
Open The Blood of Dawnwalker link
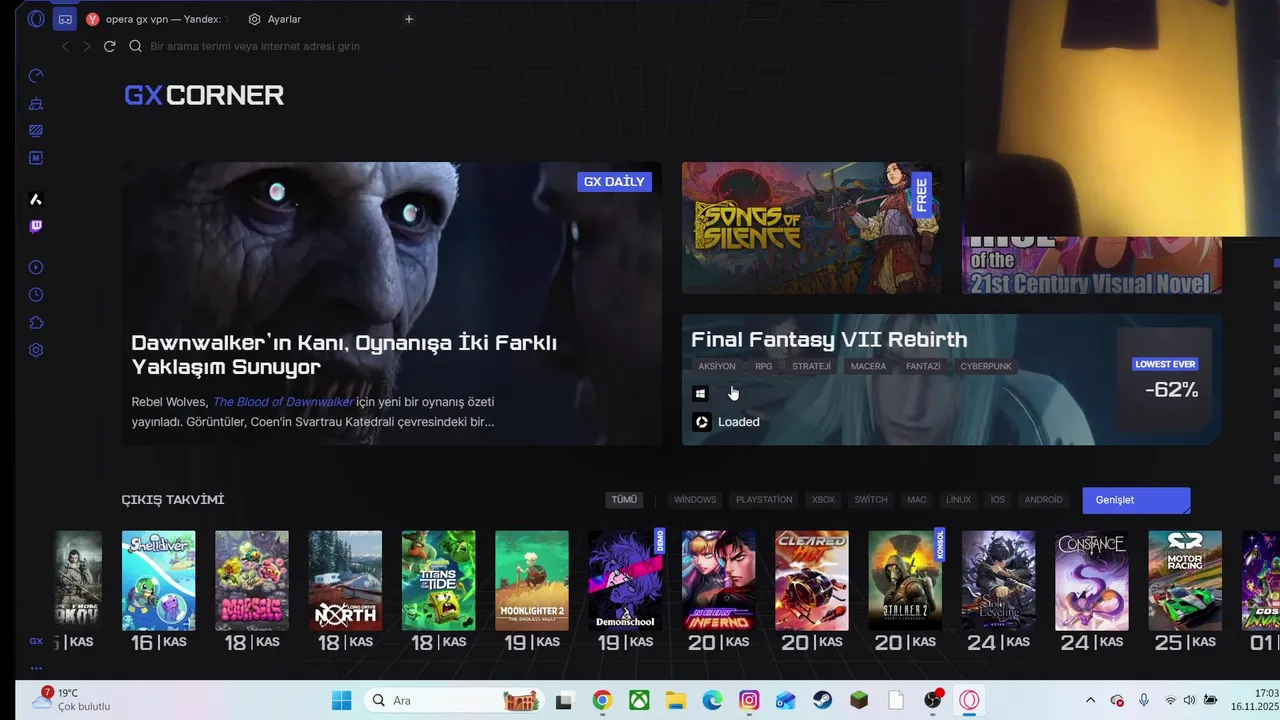[x=283, y=402]
